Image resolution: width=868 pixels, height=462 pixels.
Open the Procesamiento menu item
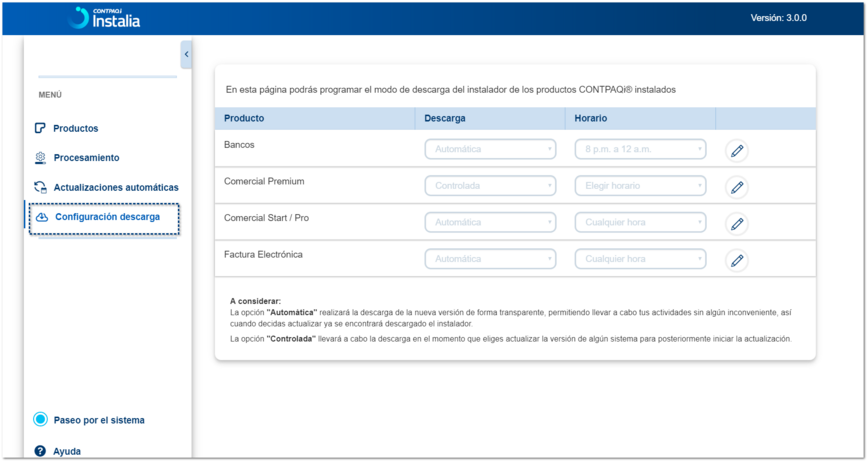86,158
